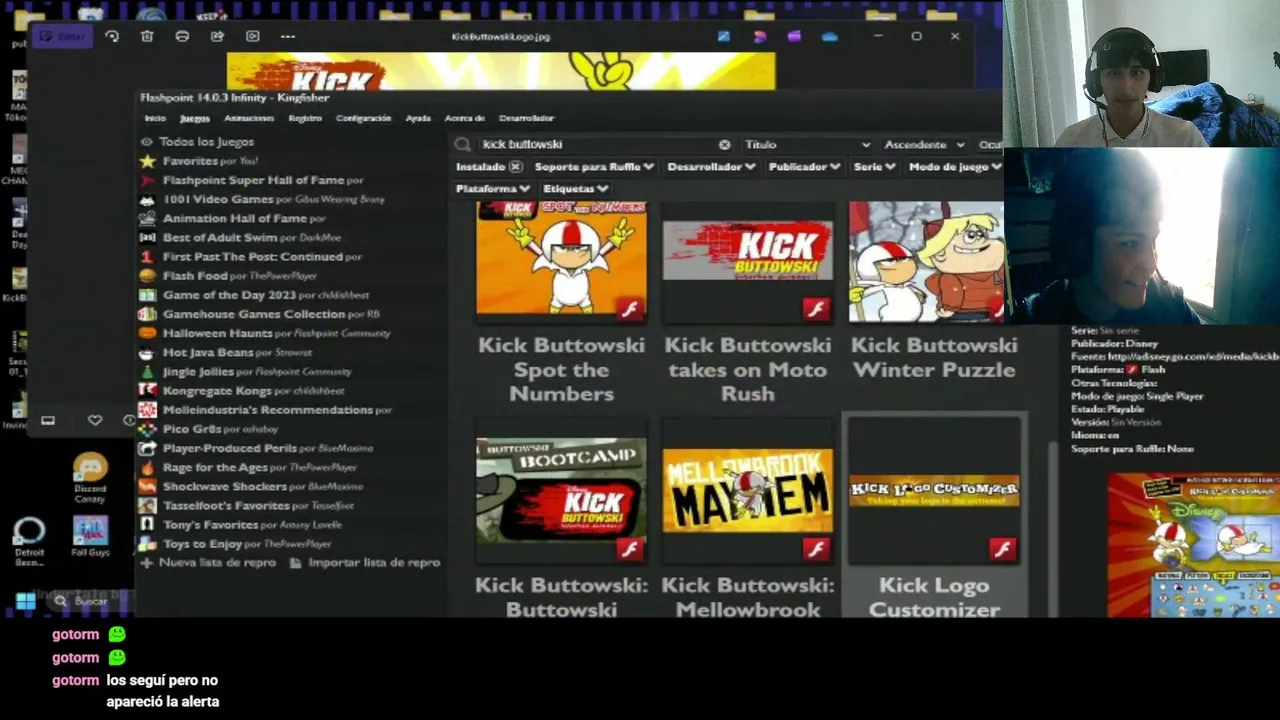Expand the Soporte para Ruffle filter
Image resolution: width=1280 pixels, height=720 pixels.
click(594, 167)
